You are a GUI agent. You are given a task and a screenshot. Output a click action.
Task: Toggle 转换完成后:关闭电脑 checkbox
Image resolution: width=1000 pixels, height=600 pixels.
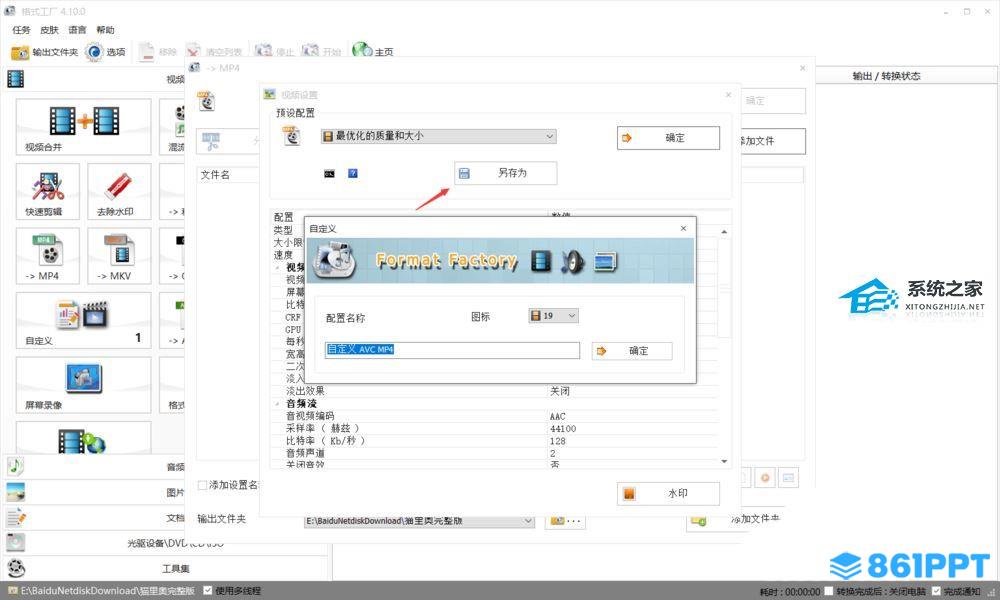[829, 591]
